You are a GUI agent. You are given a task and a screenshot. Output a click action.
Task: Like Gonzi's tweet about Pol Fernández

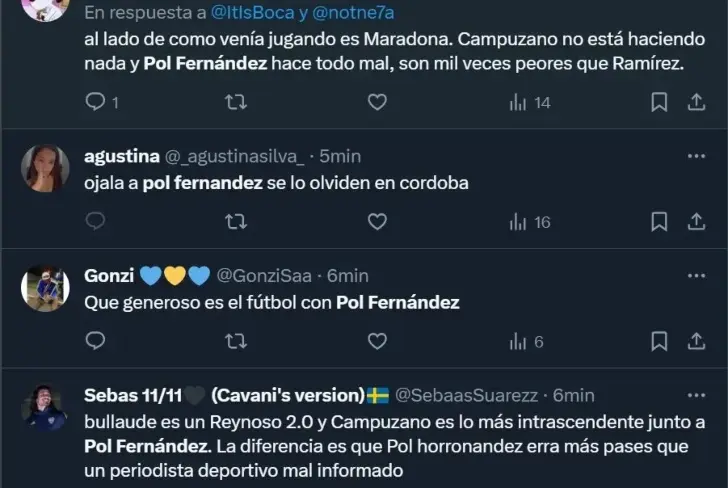coord(377,342)
